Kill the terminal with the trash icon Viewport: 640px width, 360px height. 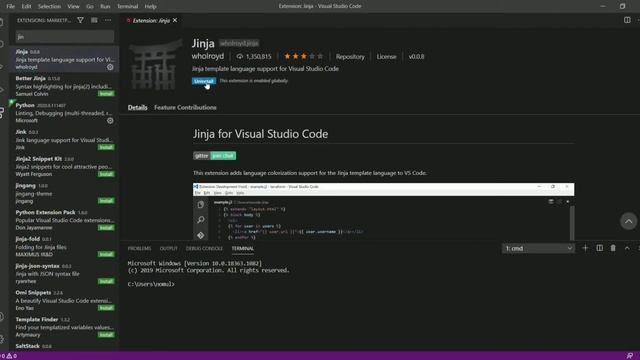click(x=613, y=248)
